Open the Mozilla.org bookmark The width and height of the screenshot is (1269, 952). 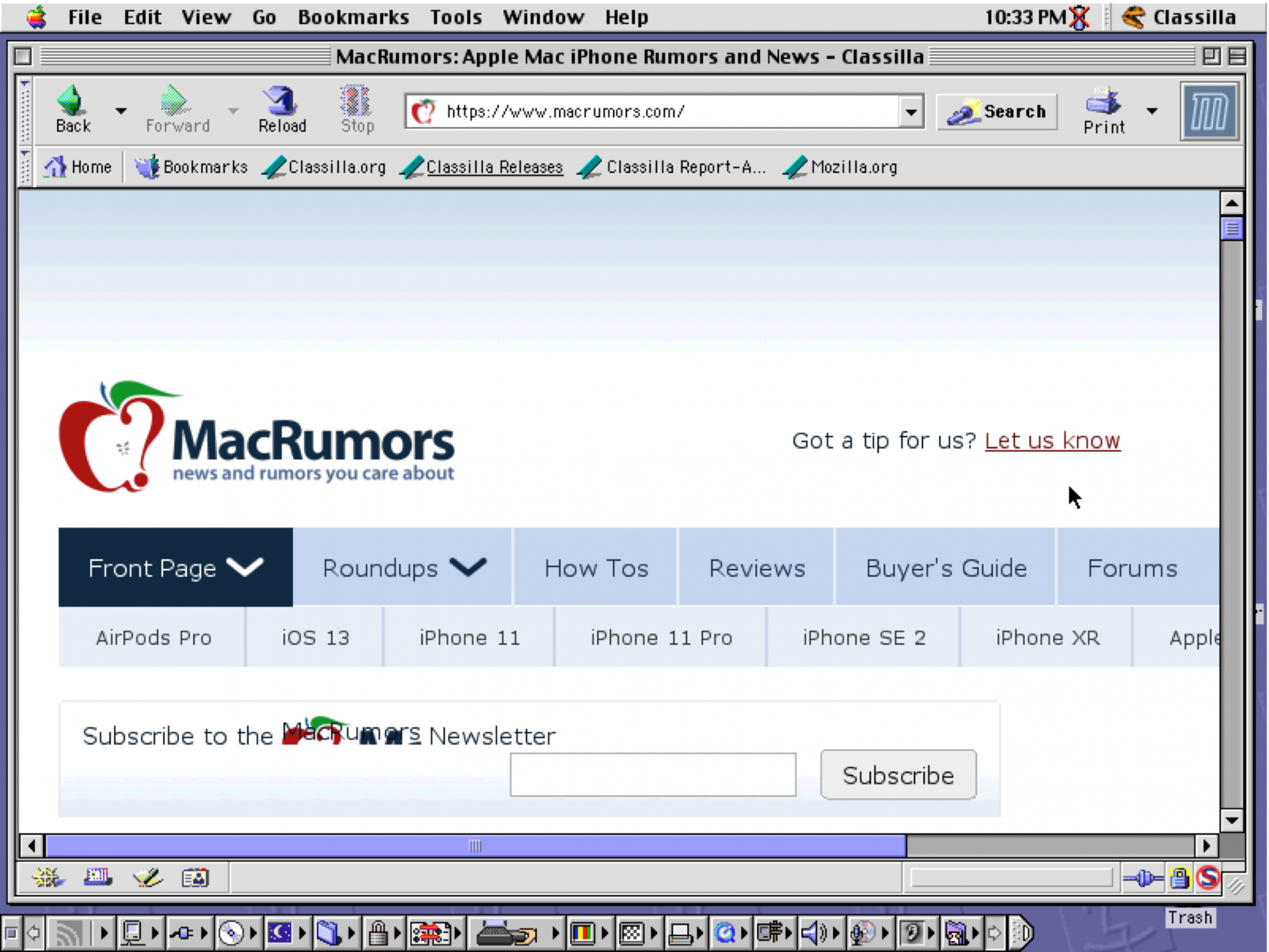(x=841, y=167)
